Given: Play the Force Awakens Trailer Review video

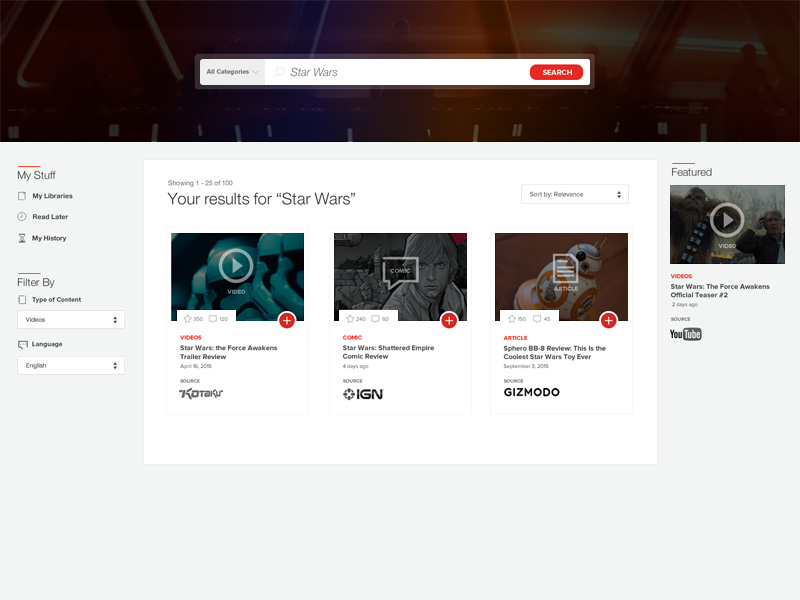Looking at the screenshot, I should (237, 266).
